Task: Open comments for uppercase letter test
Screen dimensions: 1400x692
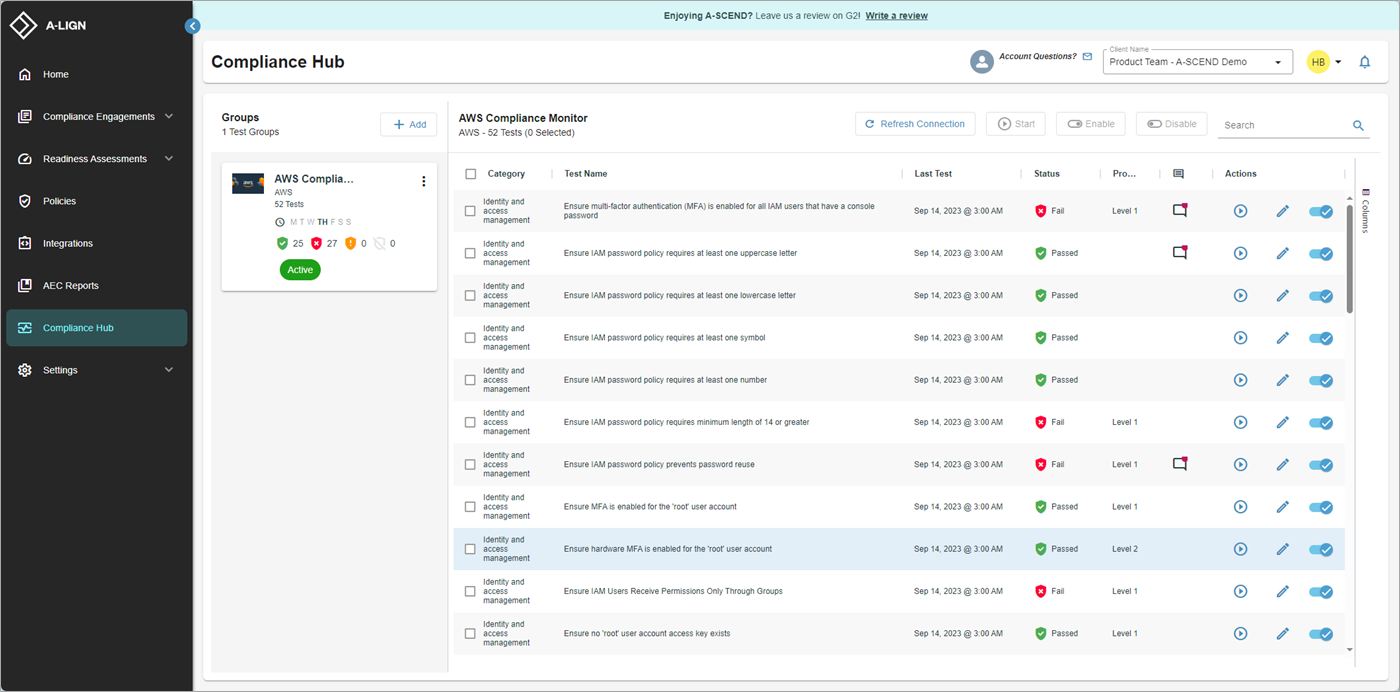Action: (x=1180, y=253)
